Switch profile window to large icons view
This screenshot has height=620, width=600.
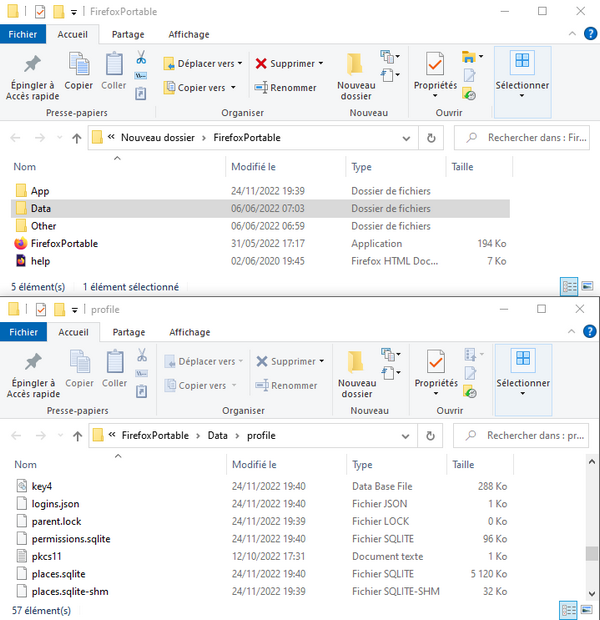tap(587, 609)
